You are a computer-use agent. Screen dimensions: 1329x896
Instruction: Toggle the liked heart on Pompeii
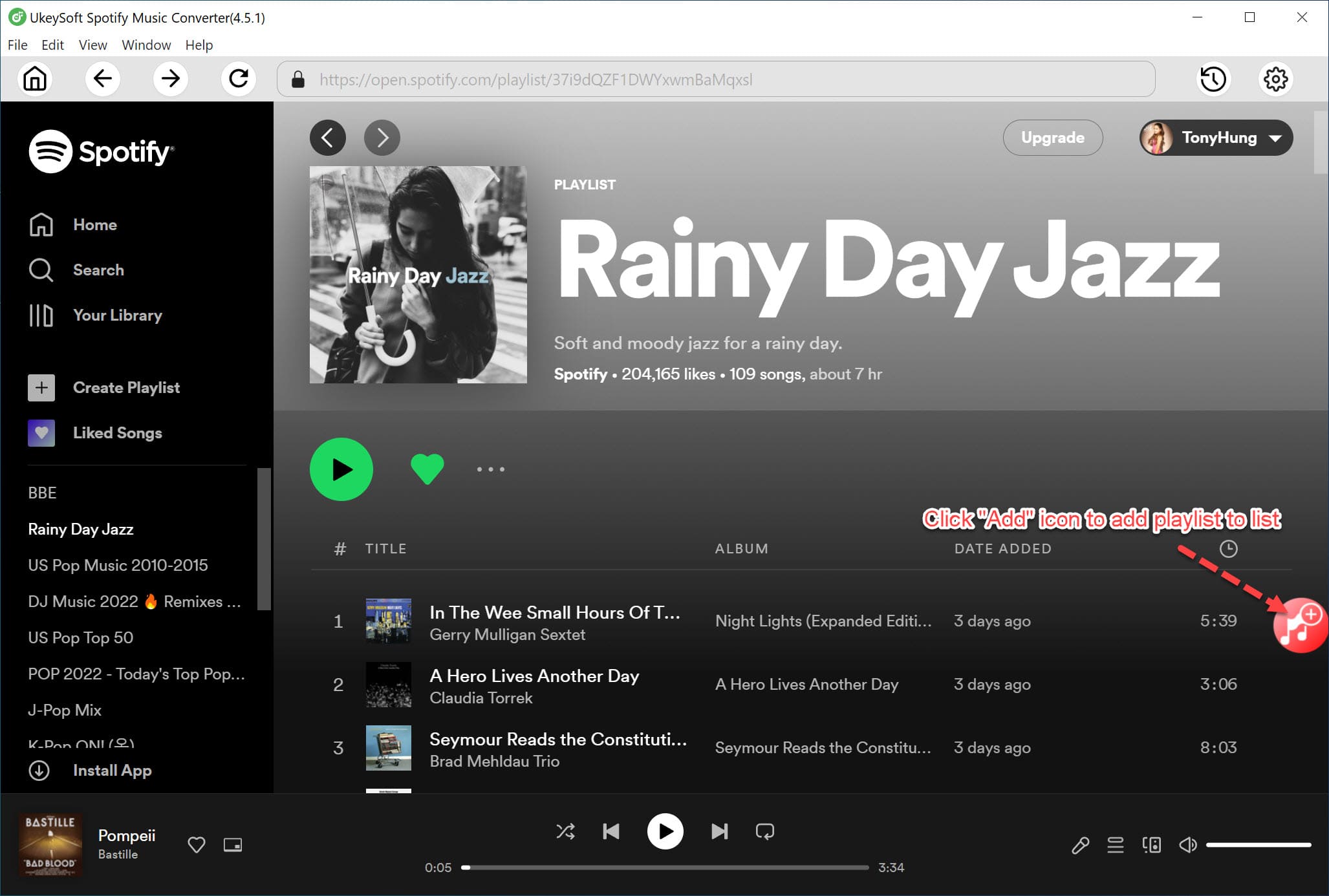tap(197, 844)
